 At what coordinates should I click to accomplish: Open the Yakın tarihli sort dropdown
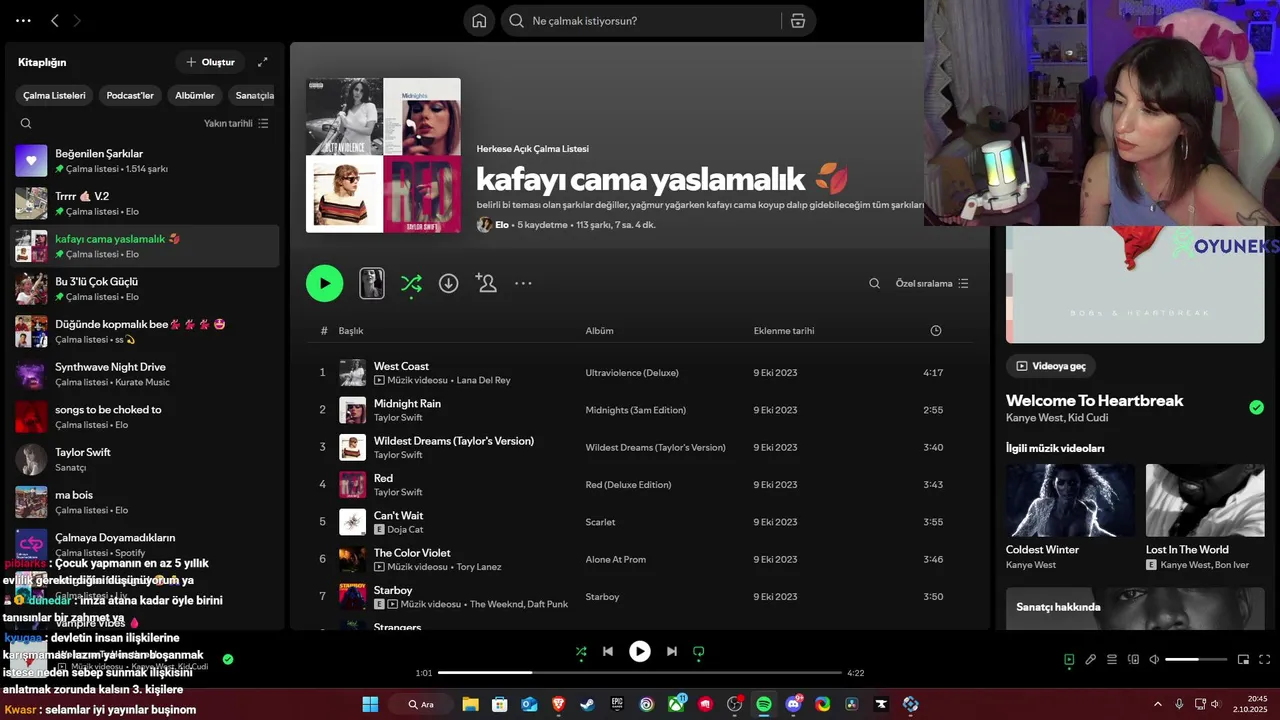tap(236, 123)
